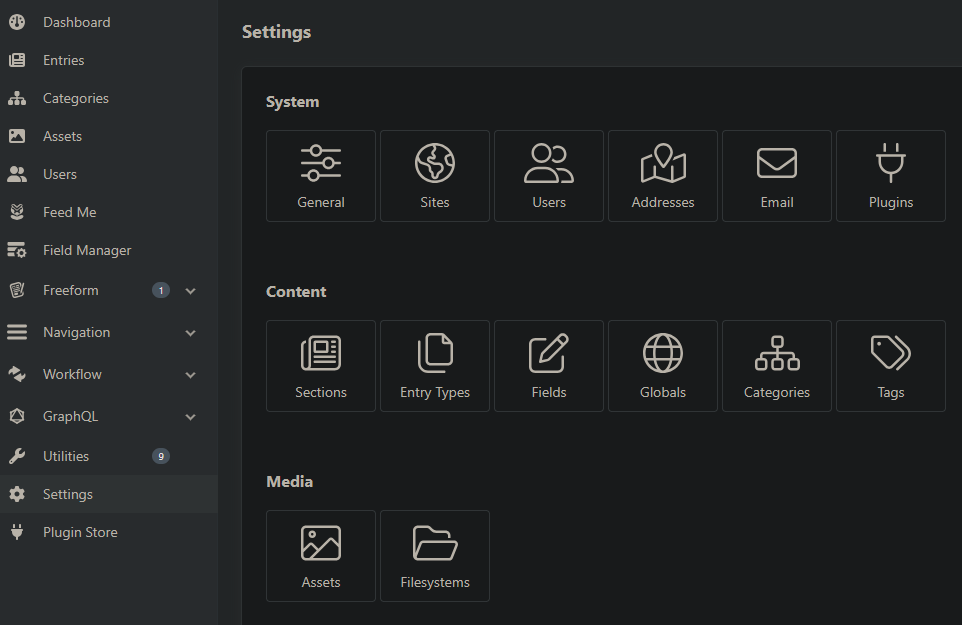Expand the Freeform sidebar section
The image size is (962, 625).
coord(190,290)
